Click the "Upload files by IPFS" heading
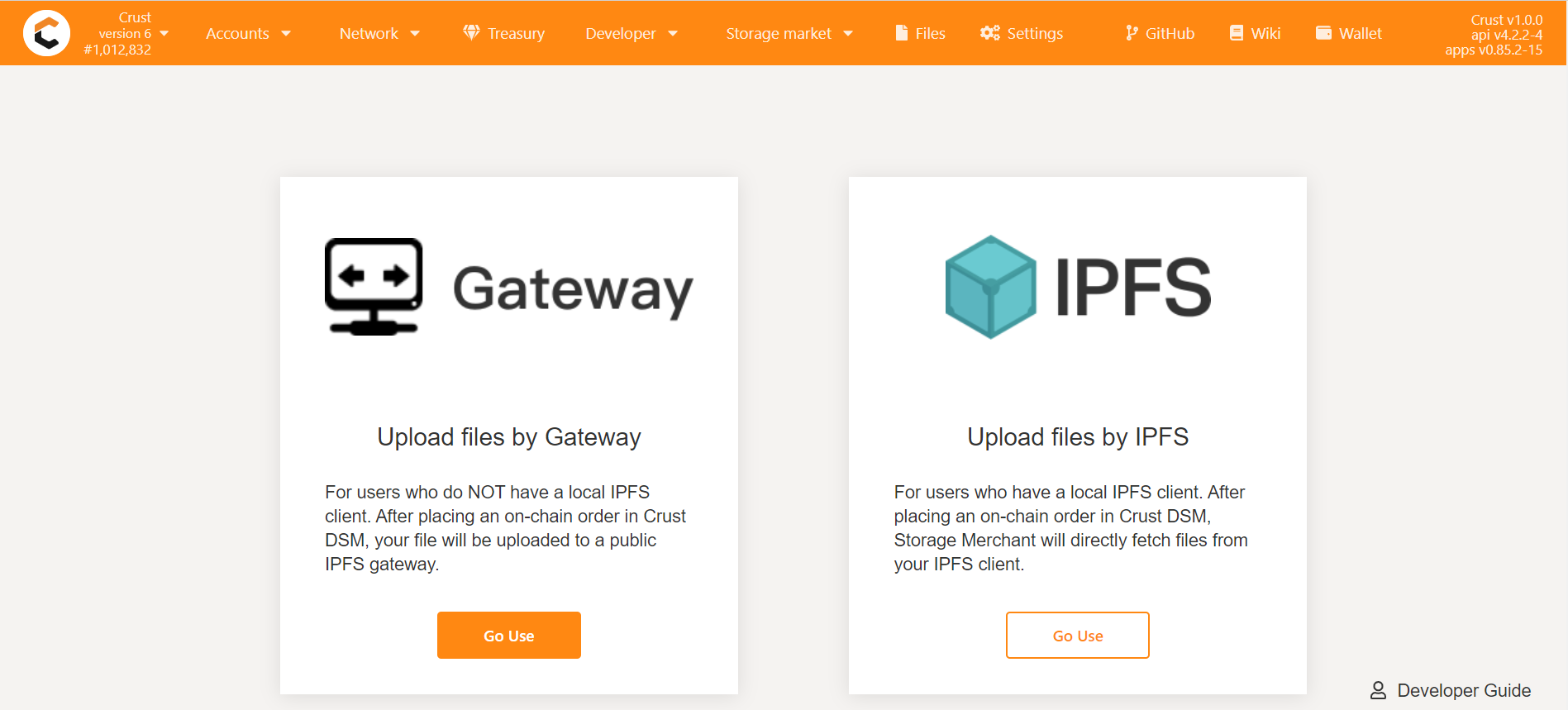The image size is (1568, 710). [x=1078, y=436]
